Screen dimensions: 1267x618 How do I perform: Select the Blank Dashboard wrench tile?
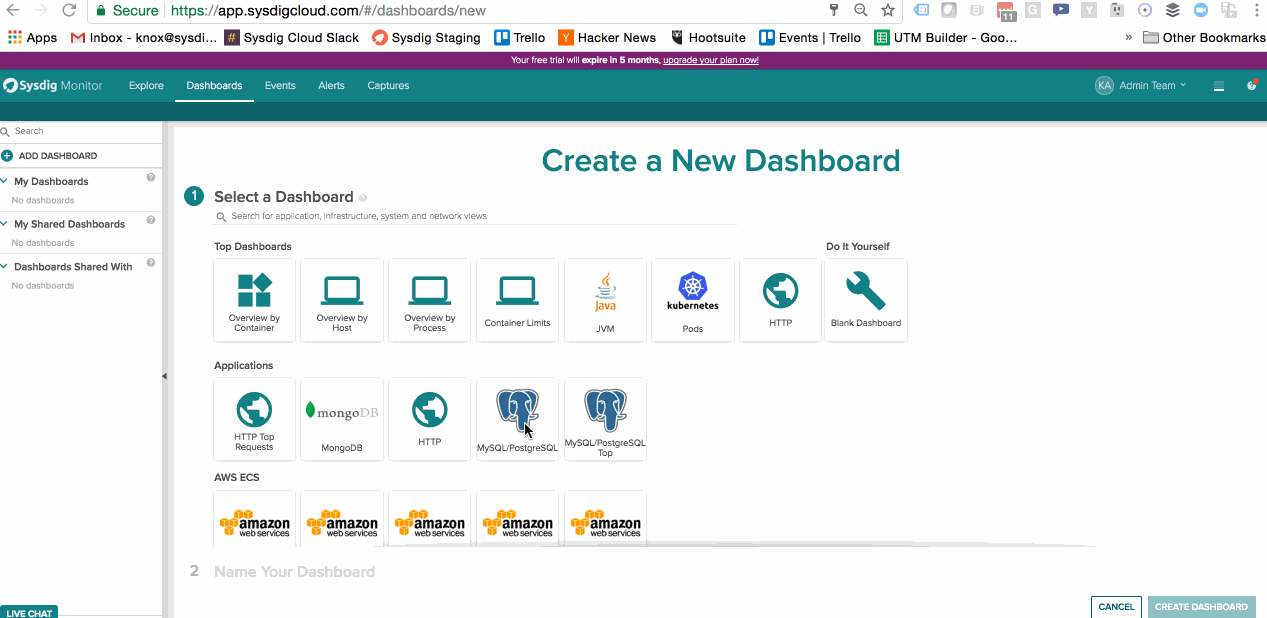(866, 300)
